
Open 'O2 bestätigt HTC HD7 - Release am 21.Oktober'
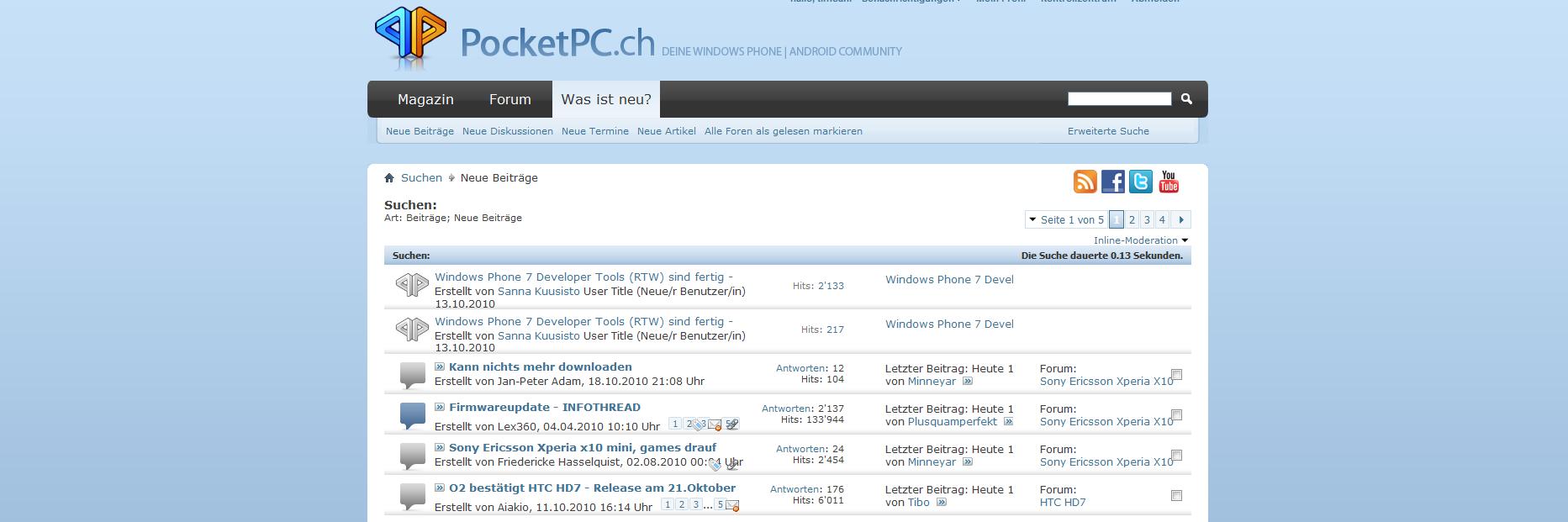592,488
